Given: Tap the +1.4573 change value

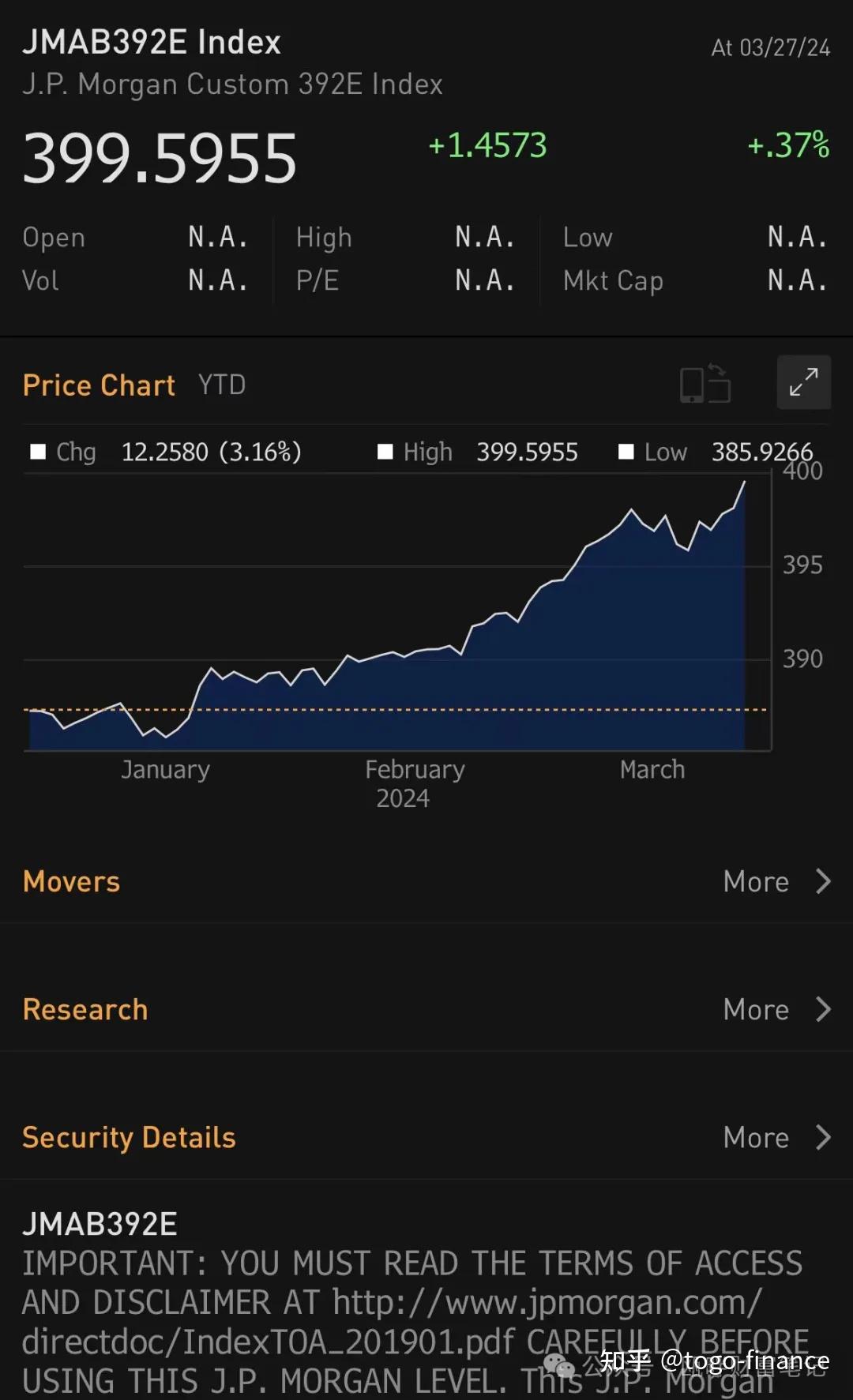Looking at the screenshot, I should tap(487, 145).
